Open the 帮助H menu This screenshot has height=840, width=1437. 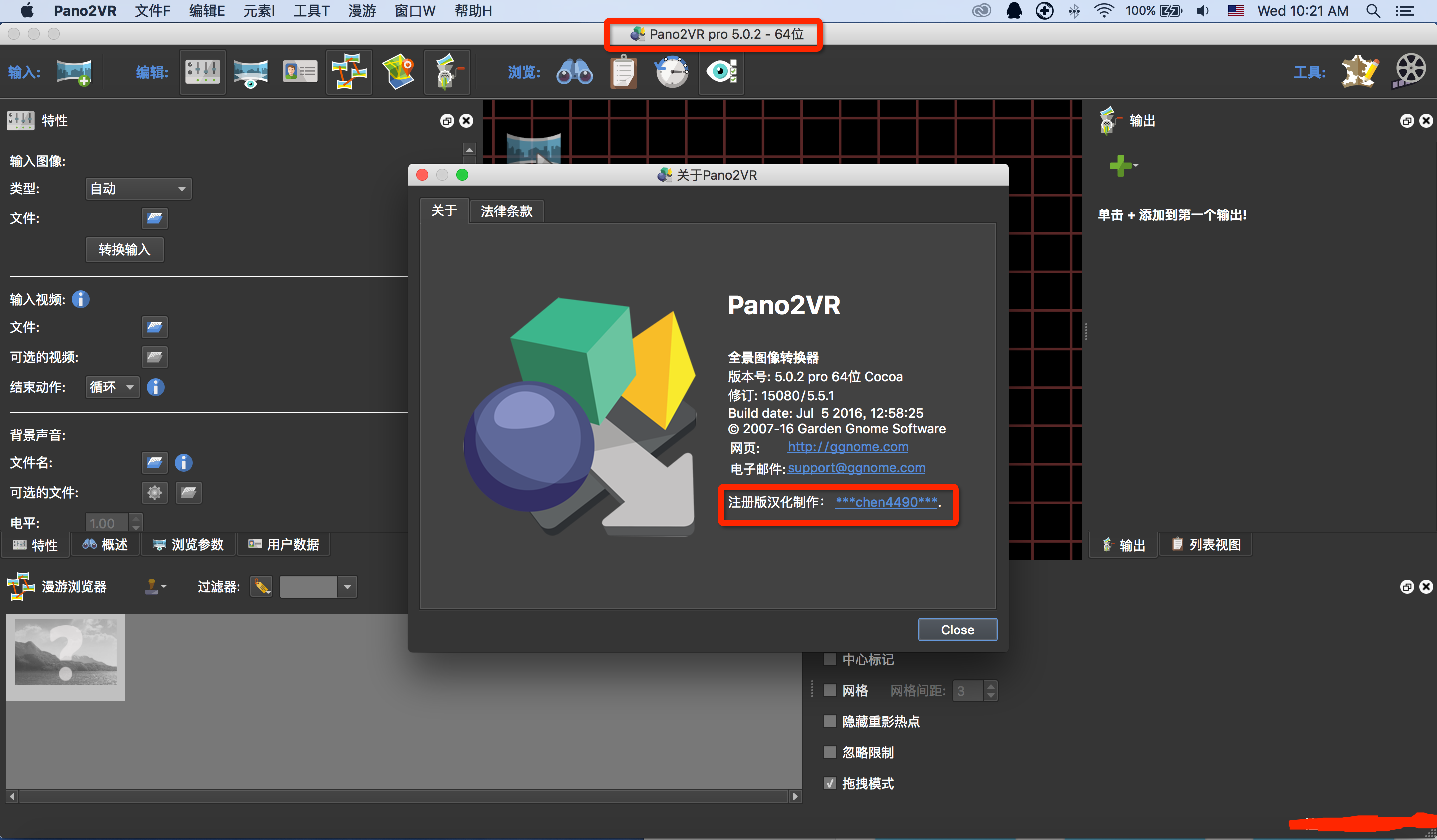[473, 11]
